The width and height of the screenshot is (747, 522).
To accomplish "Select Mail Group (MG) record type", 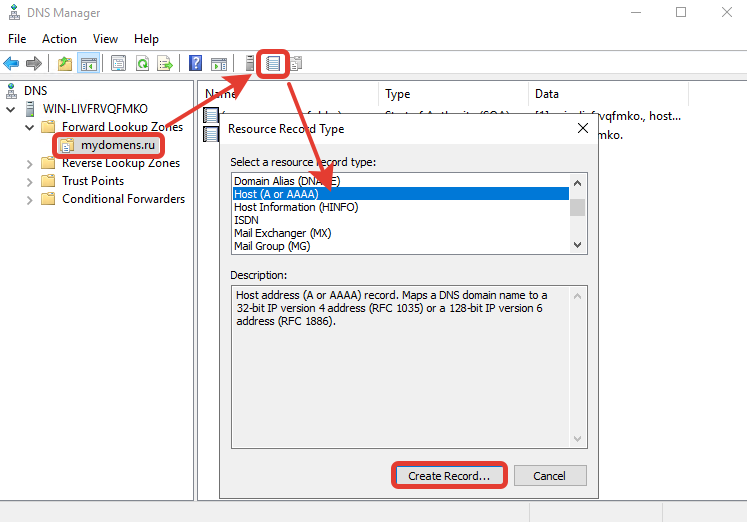I will click(401, 246).
